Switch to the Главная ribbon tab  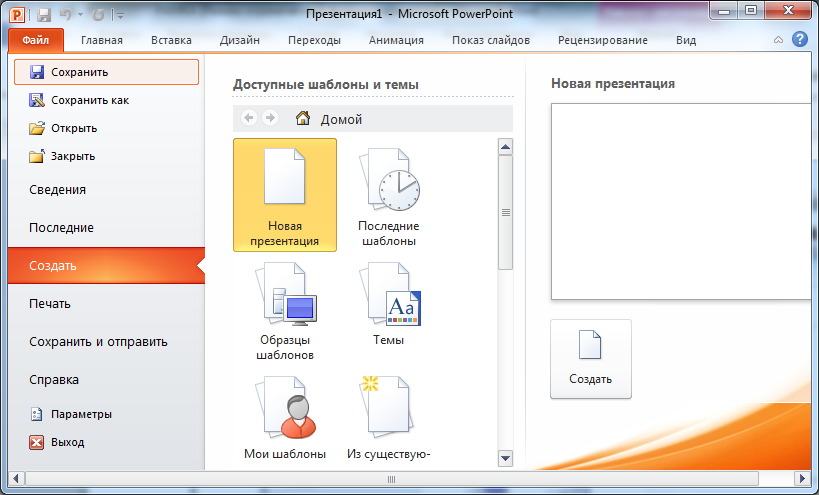pos(102,40)
